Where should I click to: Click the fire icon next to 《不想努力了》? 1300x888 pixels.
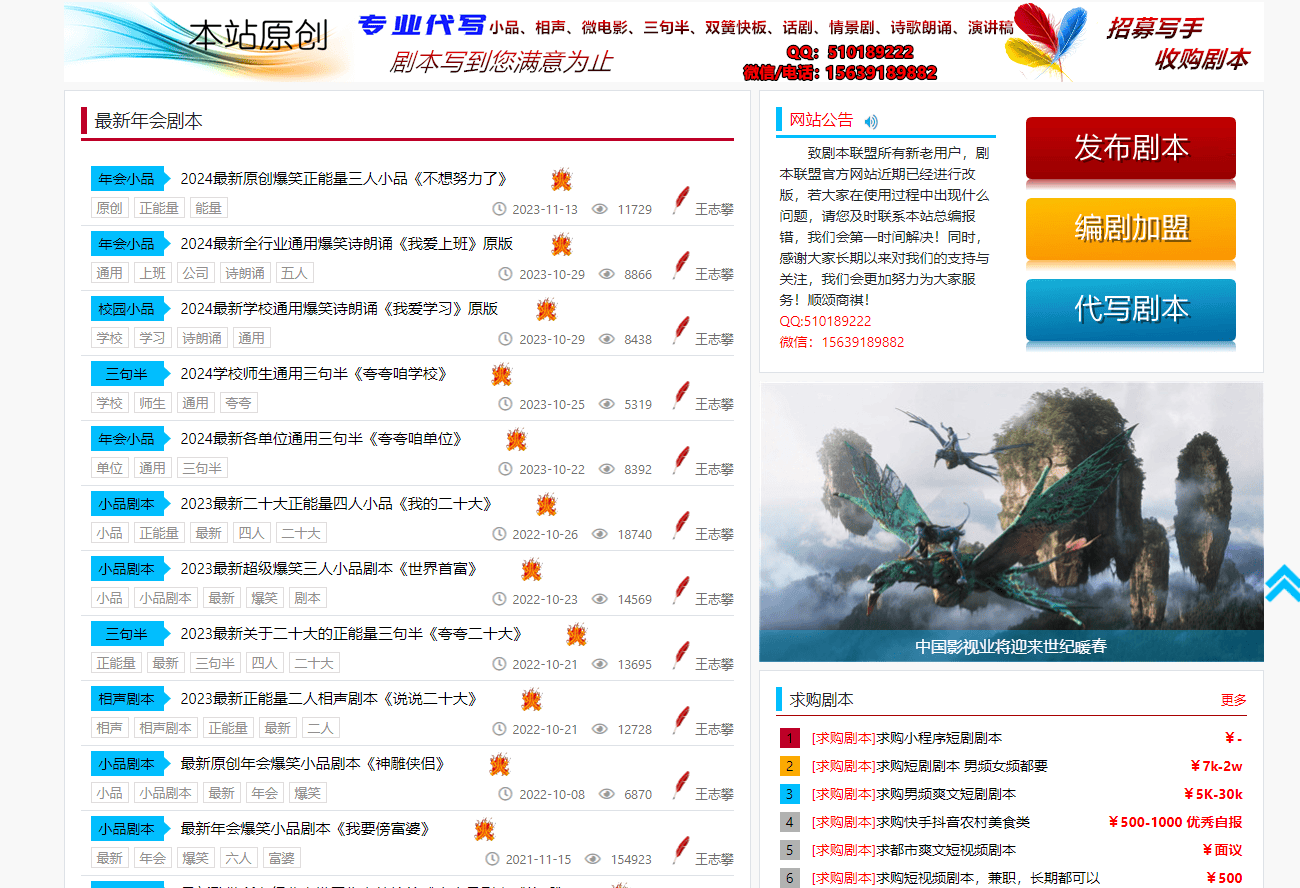point(561,180)
